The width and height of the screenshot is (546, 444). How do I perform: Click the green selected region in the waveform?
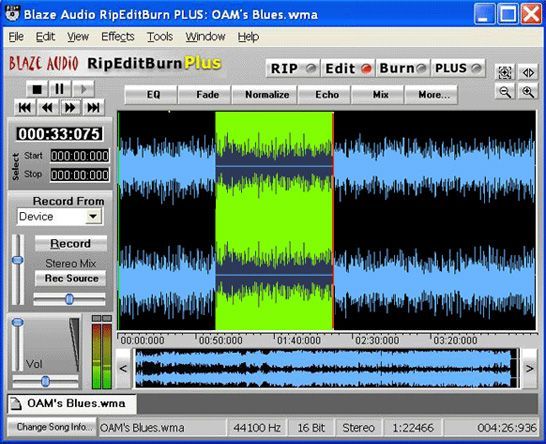pyautogui.click(x=274, y=220)
